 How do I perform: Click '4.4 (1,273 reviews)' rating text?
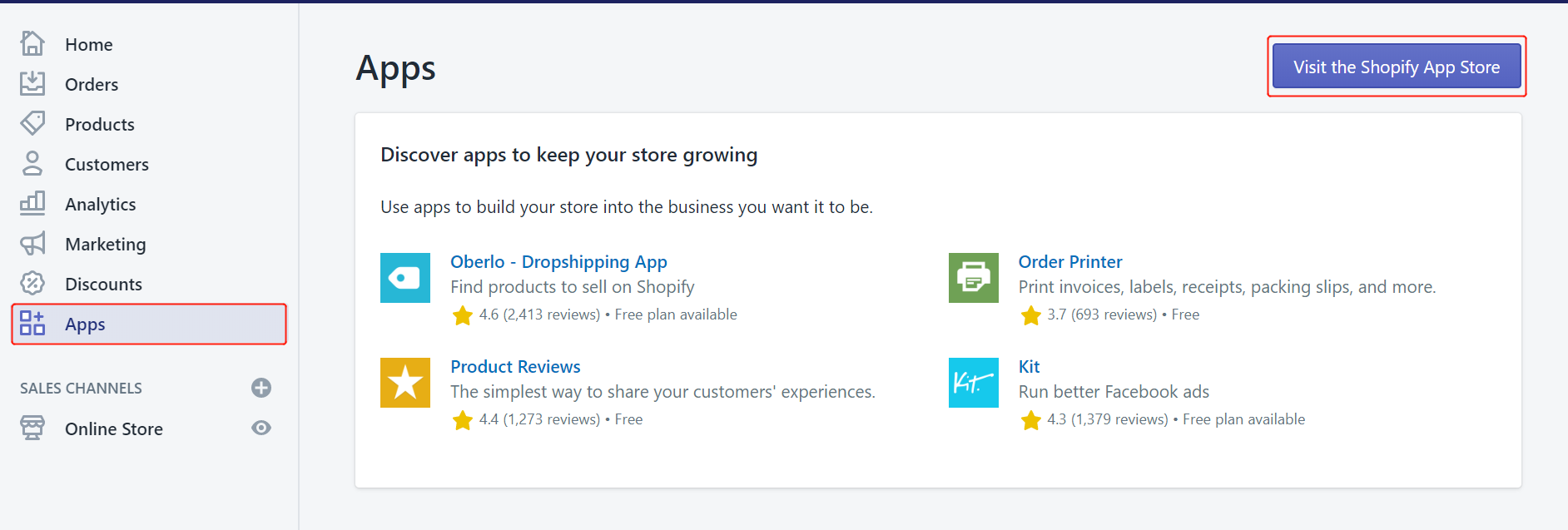tap(539, 419)
